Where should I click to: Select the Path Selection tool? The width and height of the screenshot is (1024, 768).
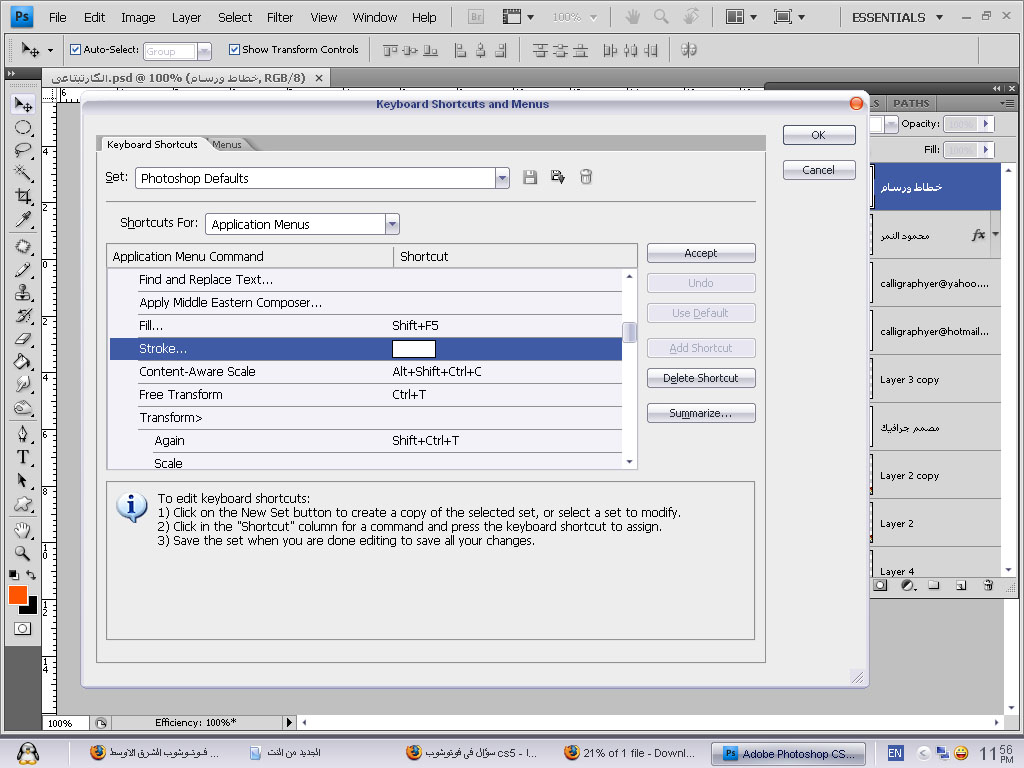pyautogui.click(x=23, y=481)
